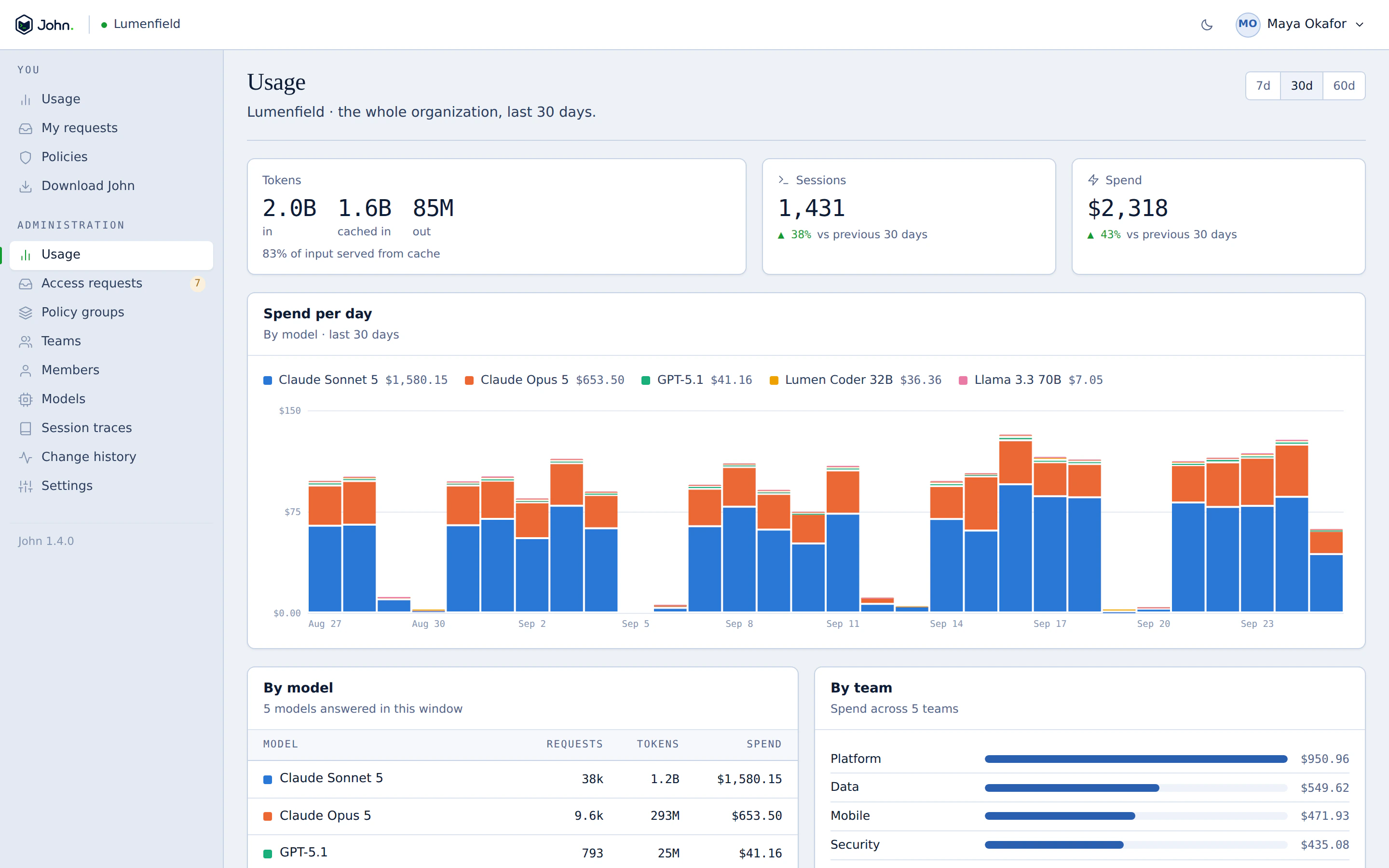This screenshot has height=868, width=1389.
Task: Click the sliders icon beside Settings
Action: click(x=25, y=486)
